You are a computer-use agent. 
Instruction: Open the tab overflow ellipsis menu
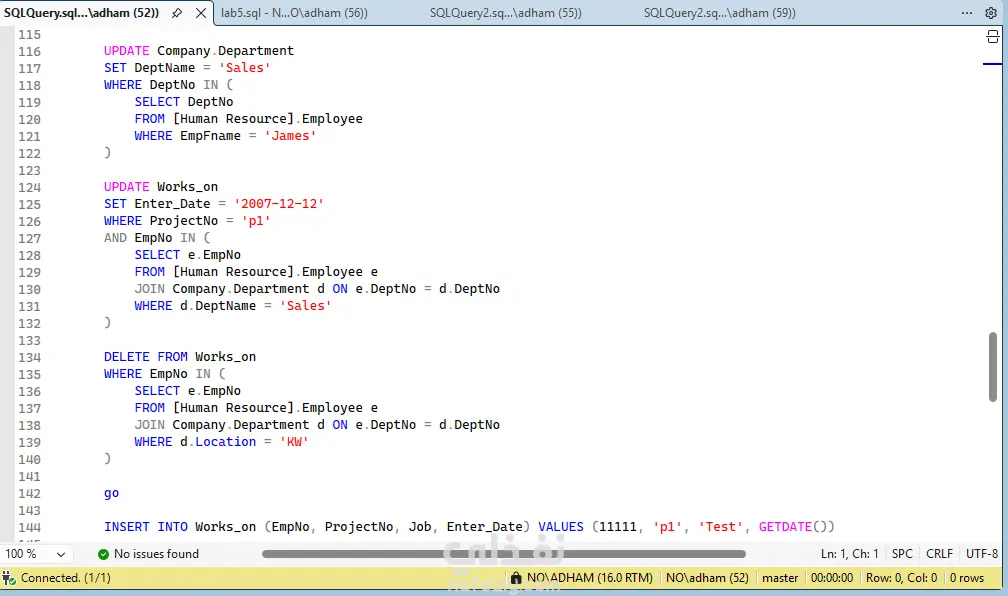tap(967, 13)
